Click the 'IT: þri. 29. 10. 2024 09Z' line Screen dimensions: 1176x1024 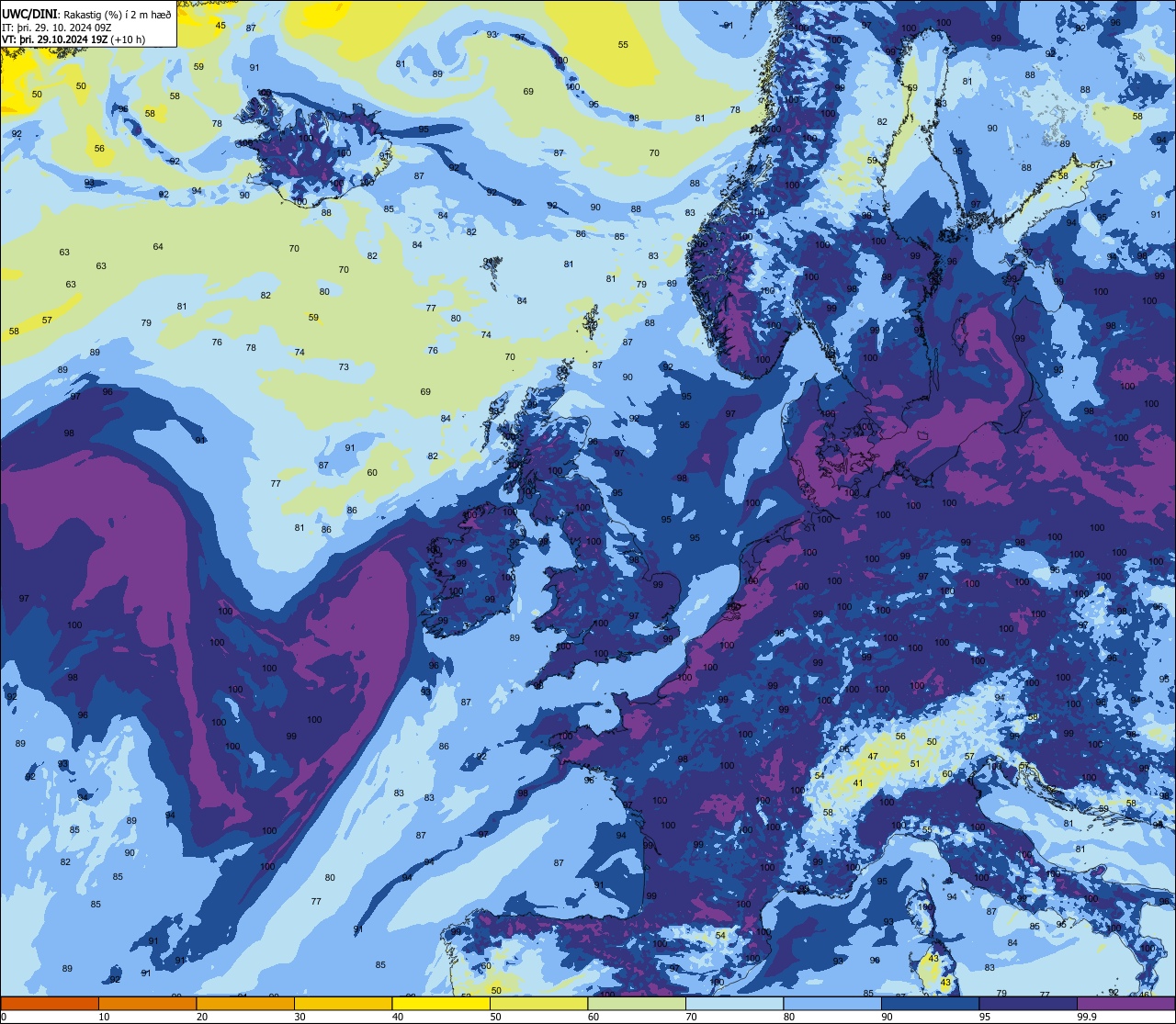(x=57, y=27)
